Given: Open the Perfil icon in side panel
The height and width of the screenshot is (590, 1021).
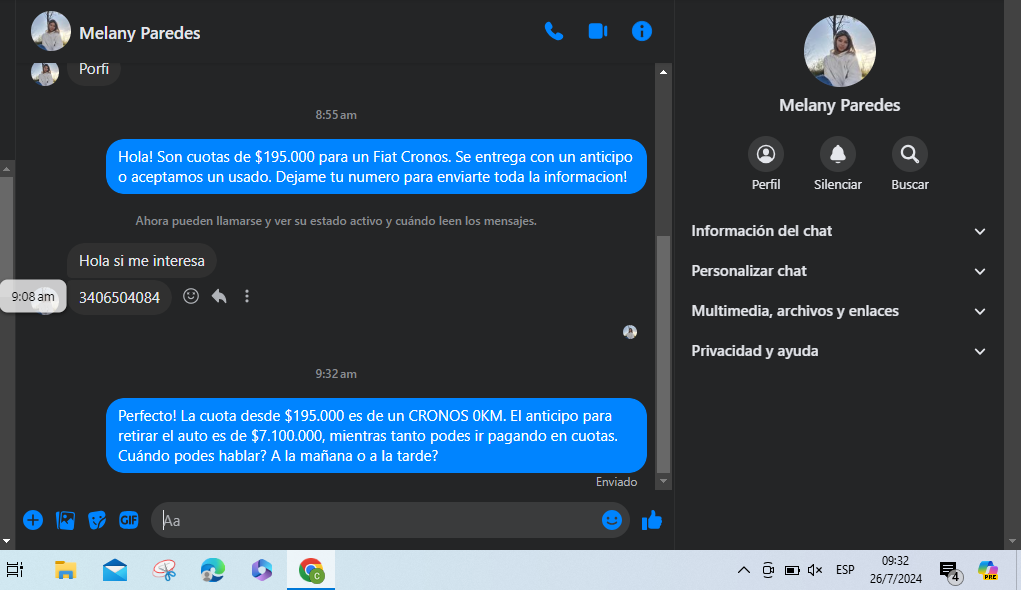Looking at the screenshot, I should (766, 154).
